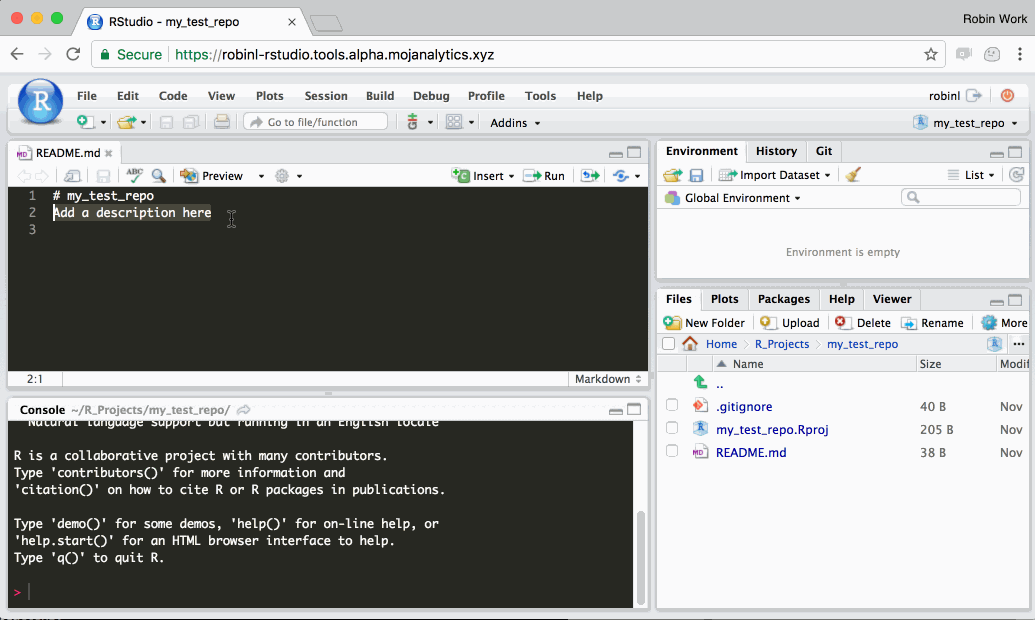Viewport: 1035px width, 620px height.
Task: Open the More dropdown in Files pane
Action: [1005, 323]
